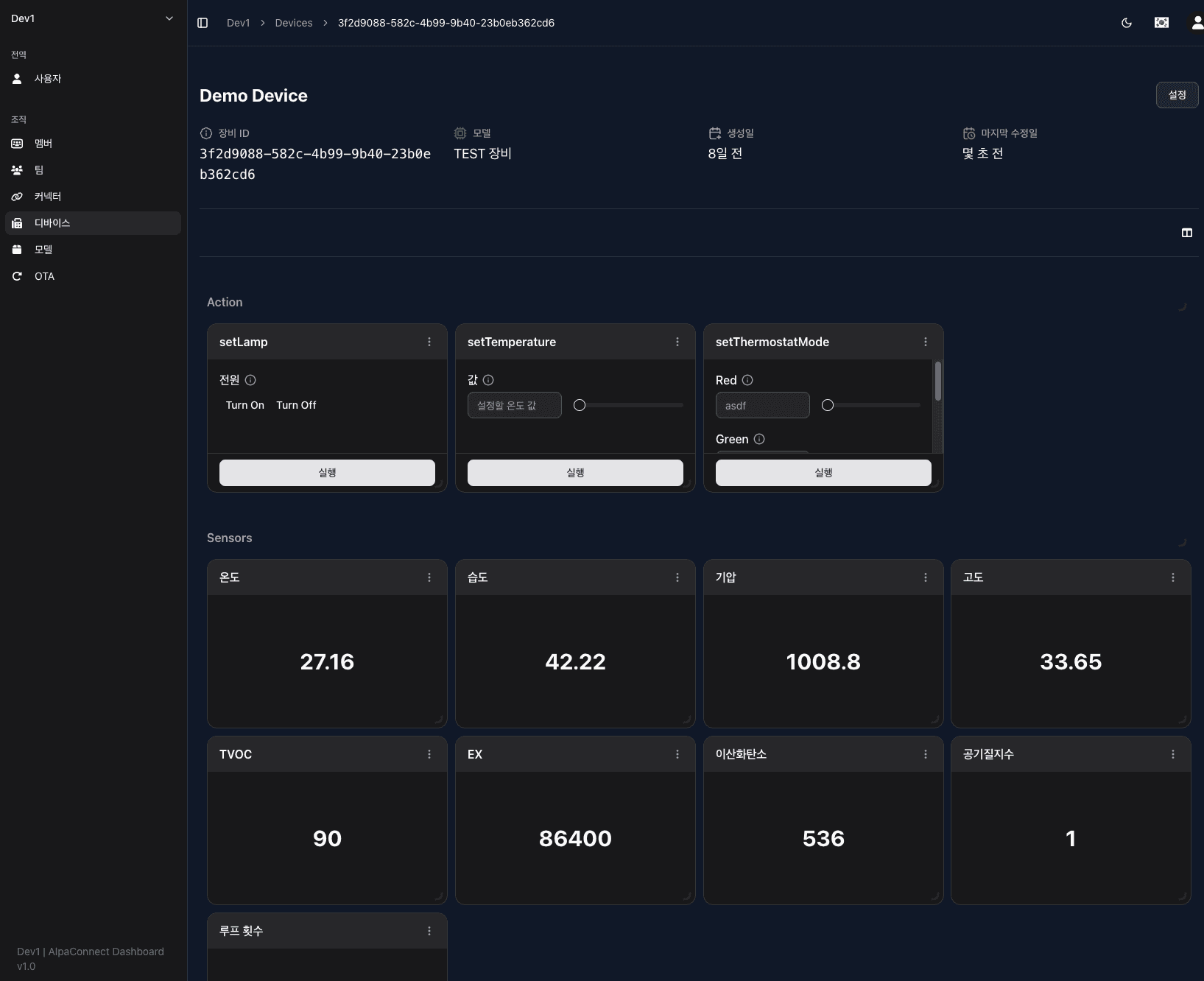Viewport: 1204px width, 981px height.
Task: Switch to dark mode moon icon
Action: (1127, 23)
